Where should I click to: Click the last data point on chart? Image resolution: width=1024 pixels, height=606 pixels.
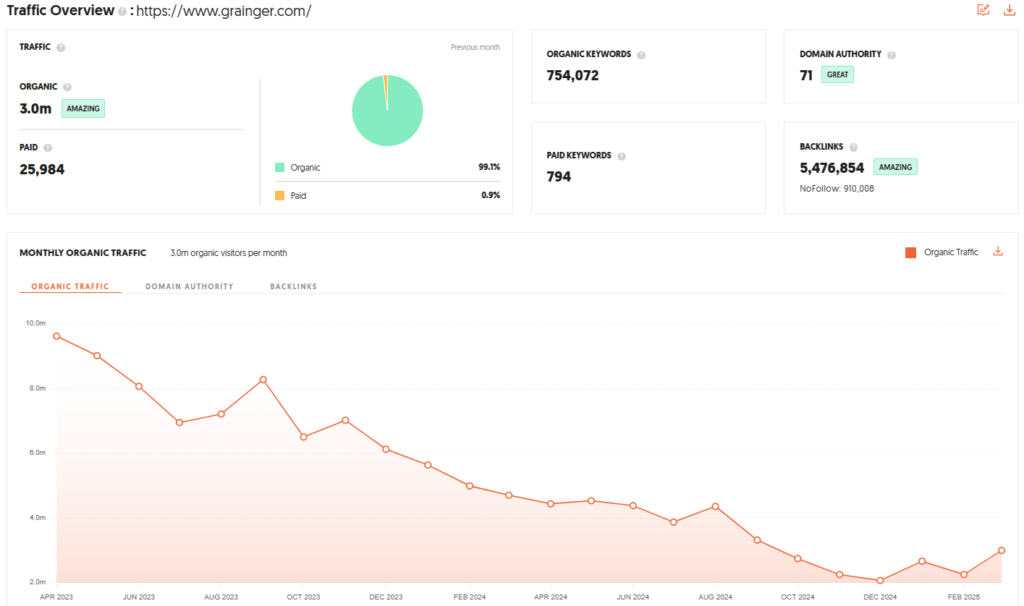pyautogui.click(x=1001, y=550)
